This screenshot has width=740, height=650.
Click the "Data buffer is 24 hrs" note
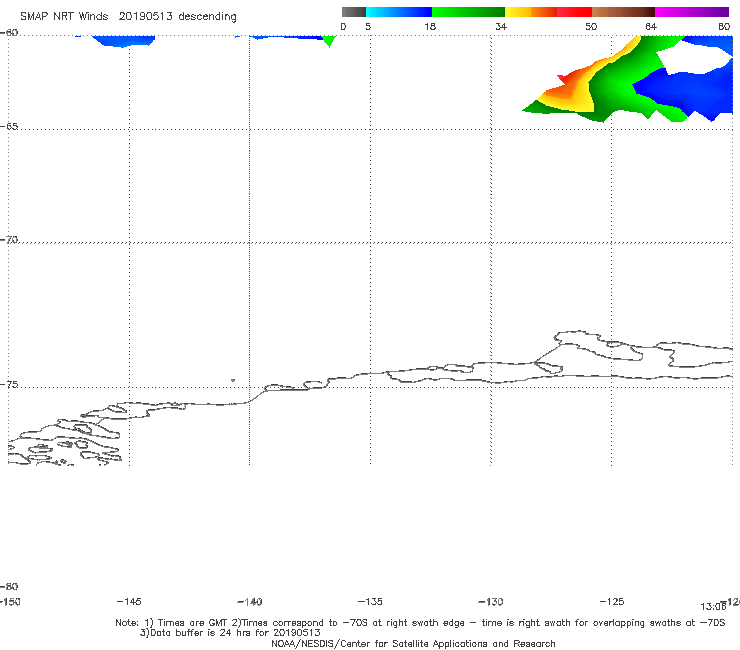tap(230, 633)
